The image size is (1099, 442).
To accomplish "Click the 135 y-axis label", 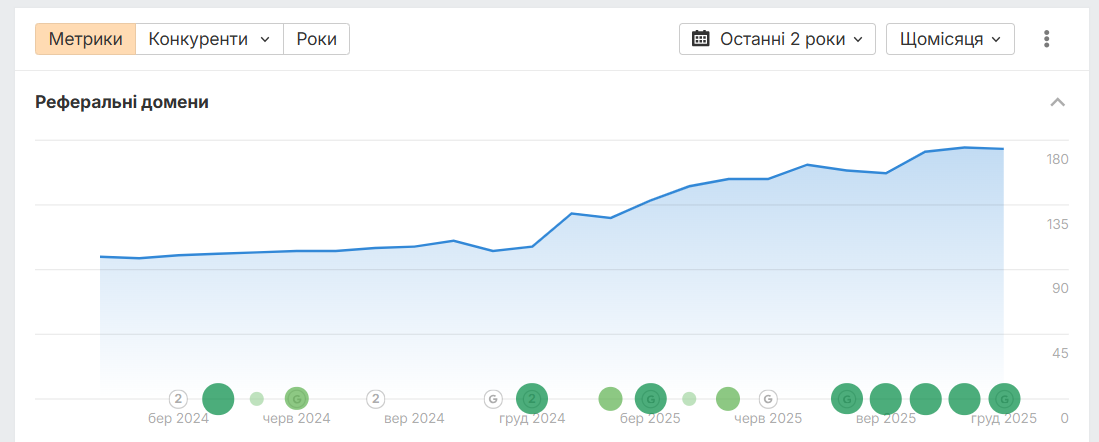I will point(1057,224).
